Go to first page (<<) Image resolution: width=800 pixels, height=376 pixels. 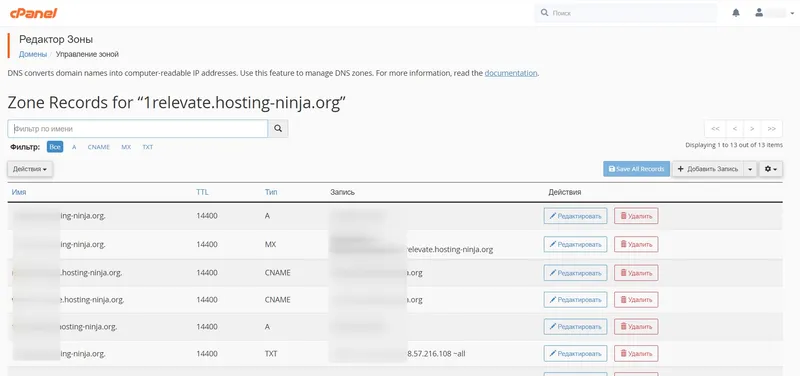pyautogui.click(x=715, y=129)
